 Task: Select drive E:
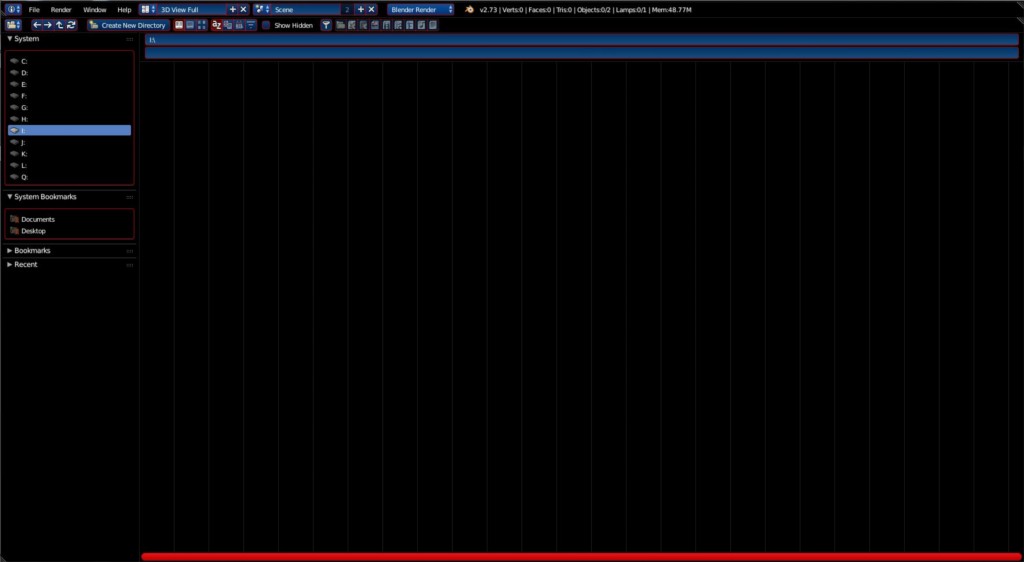(x=69, y=84)
